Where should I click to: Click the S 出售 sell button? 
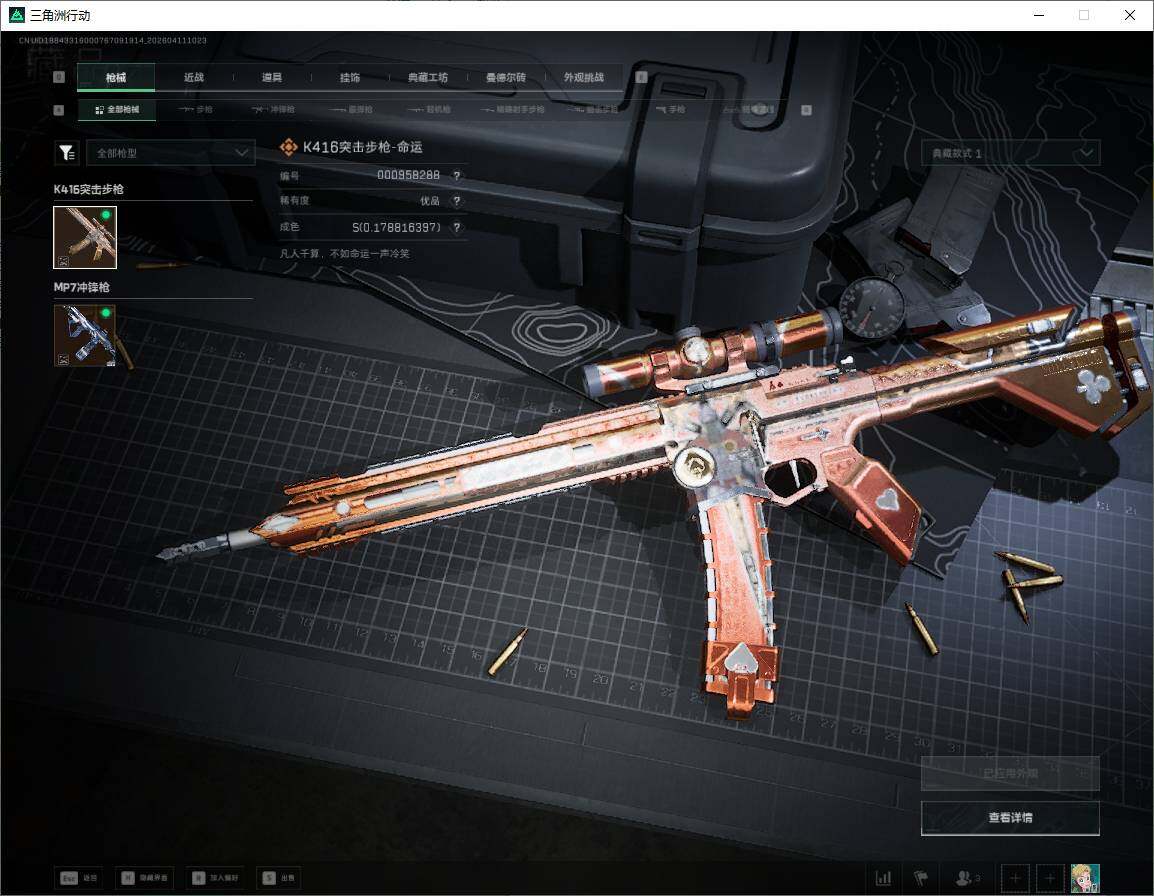pos(279,878)
